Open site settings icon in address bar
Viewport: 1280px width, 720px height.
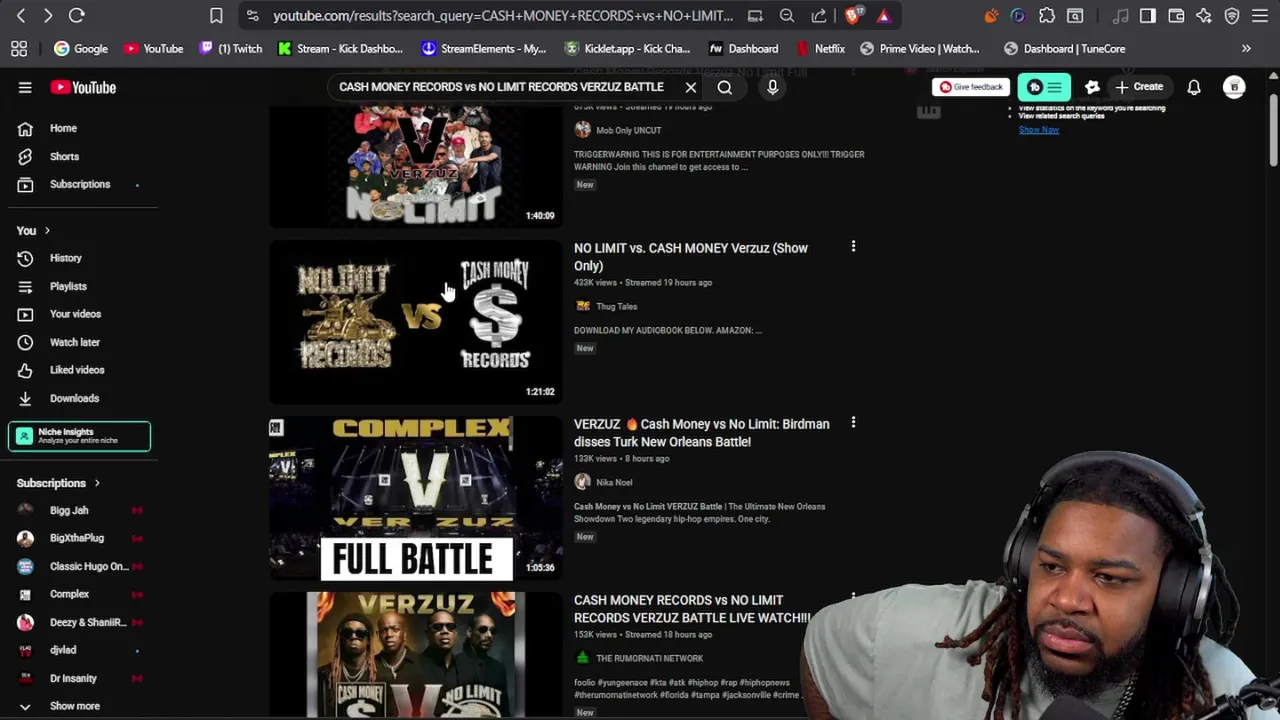click(252, 16)
